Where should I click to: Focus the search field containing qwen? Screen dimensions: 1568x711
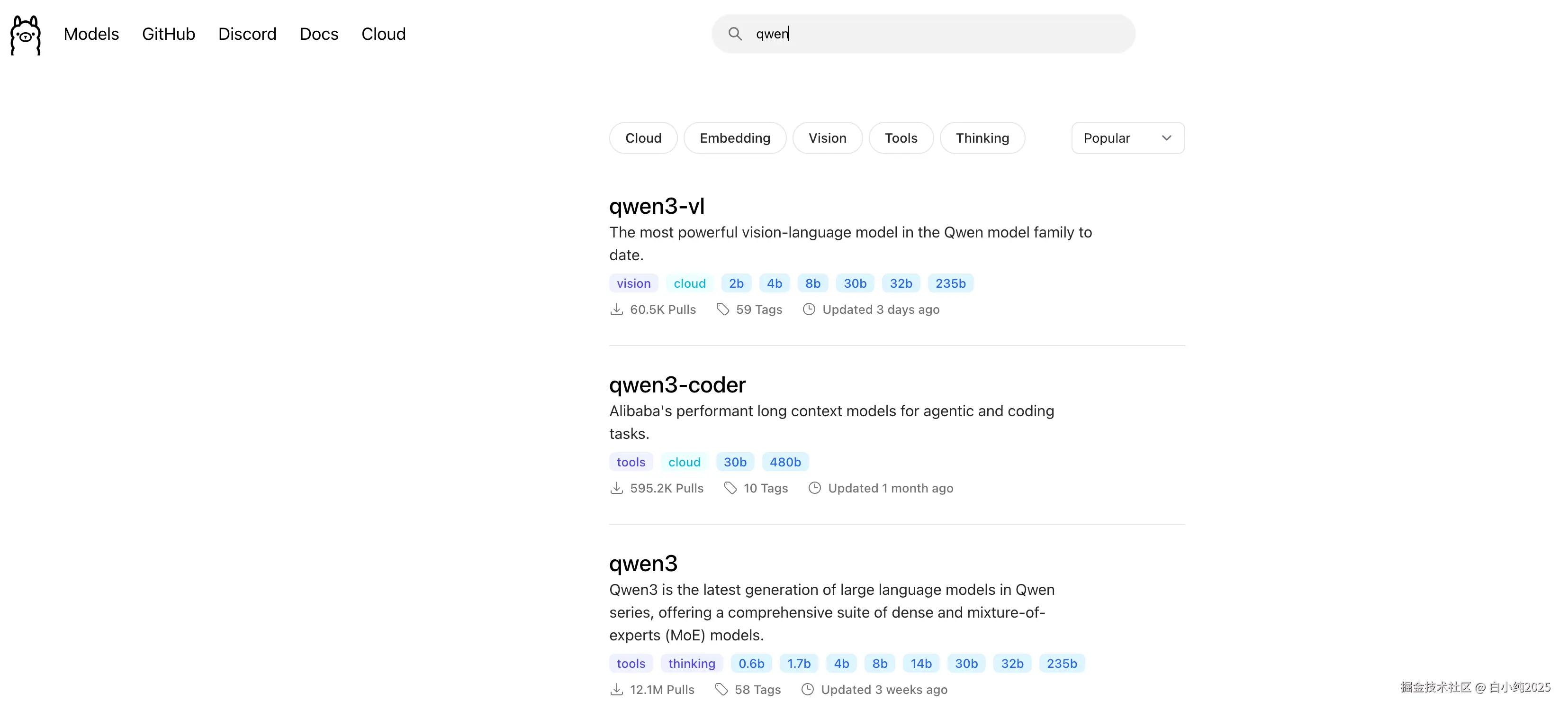(x=937, y=34)
